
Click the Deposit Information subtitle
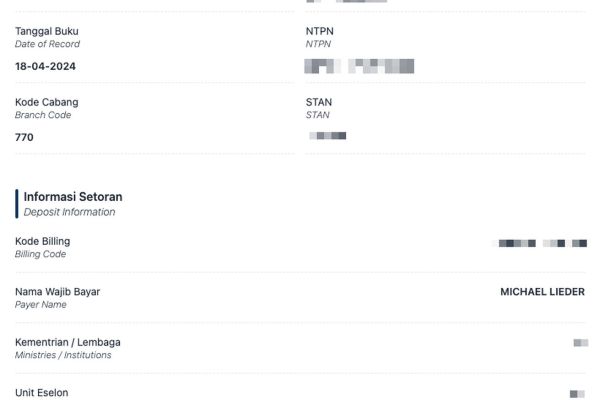click(69, 212)
